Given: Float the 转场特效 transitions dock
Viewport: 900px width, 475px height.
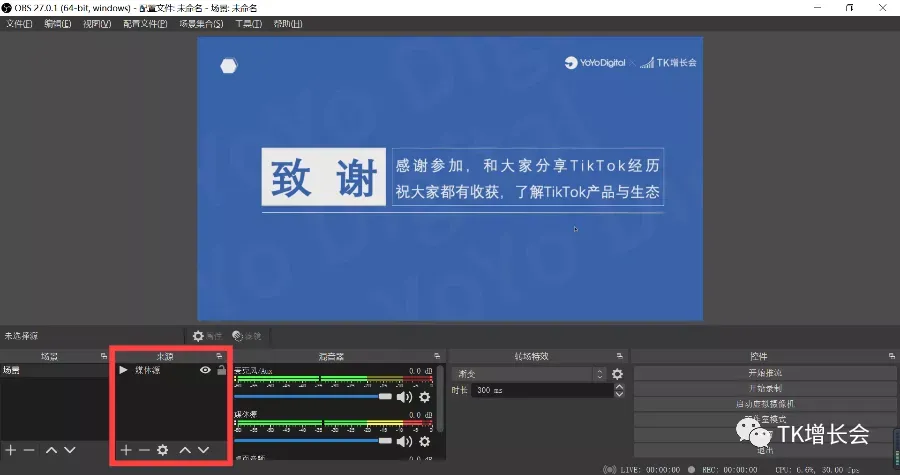Looking at the screenshot, I should 619,356.
